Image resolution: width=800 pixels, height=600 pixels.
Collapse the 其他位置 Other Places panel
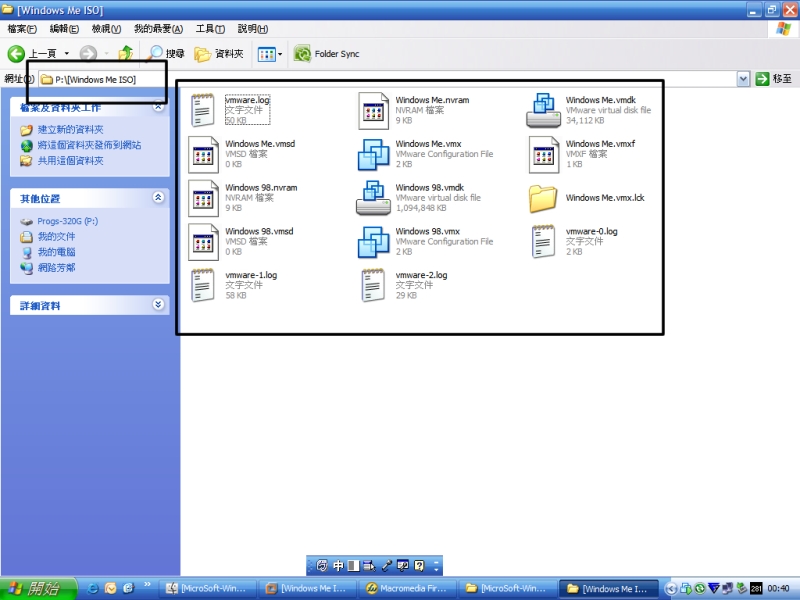tap(158, 197)
